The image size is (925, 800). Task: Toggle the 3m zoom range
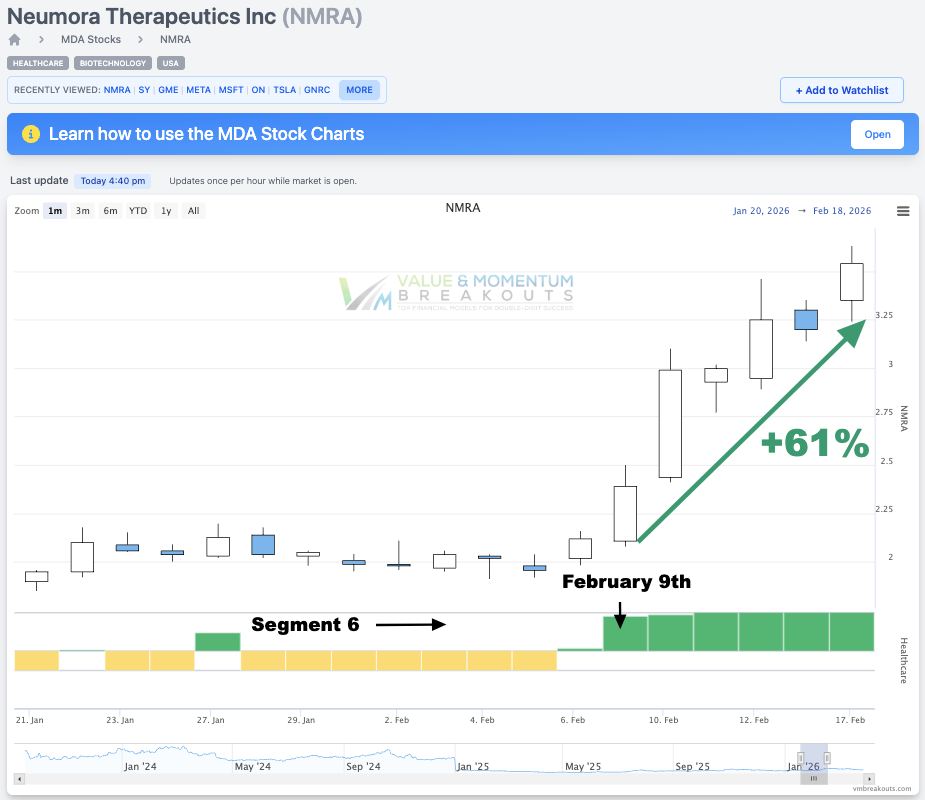82,210
